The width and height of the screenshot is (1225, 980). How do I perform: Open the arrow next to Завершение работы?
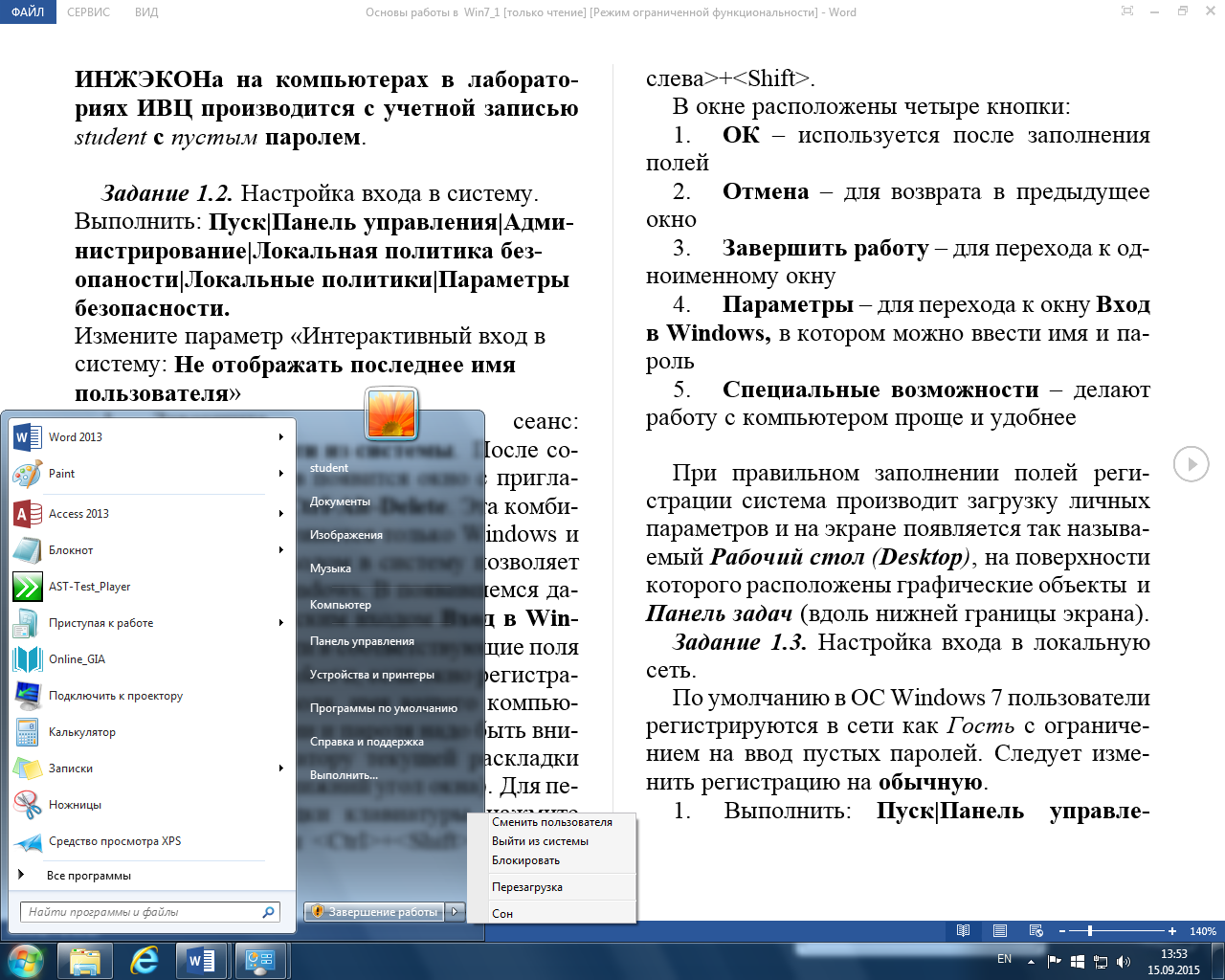456,912
